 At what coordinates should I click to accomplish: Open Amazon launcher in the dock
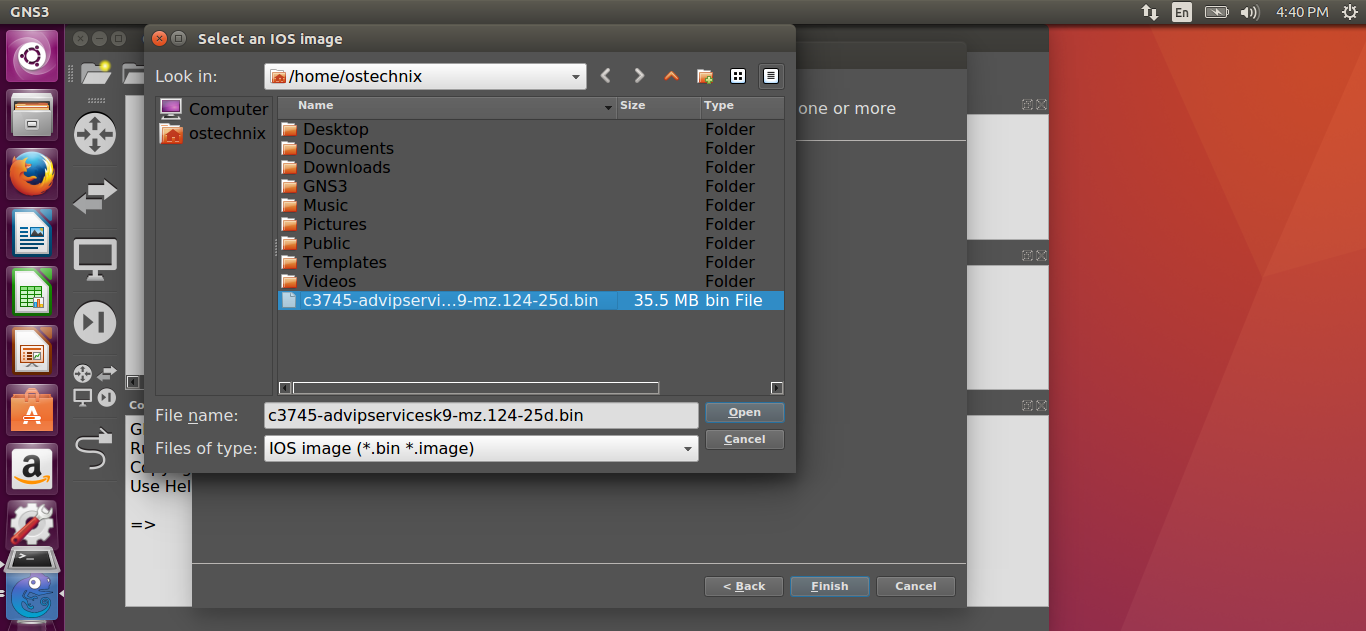tap(32, 469)
